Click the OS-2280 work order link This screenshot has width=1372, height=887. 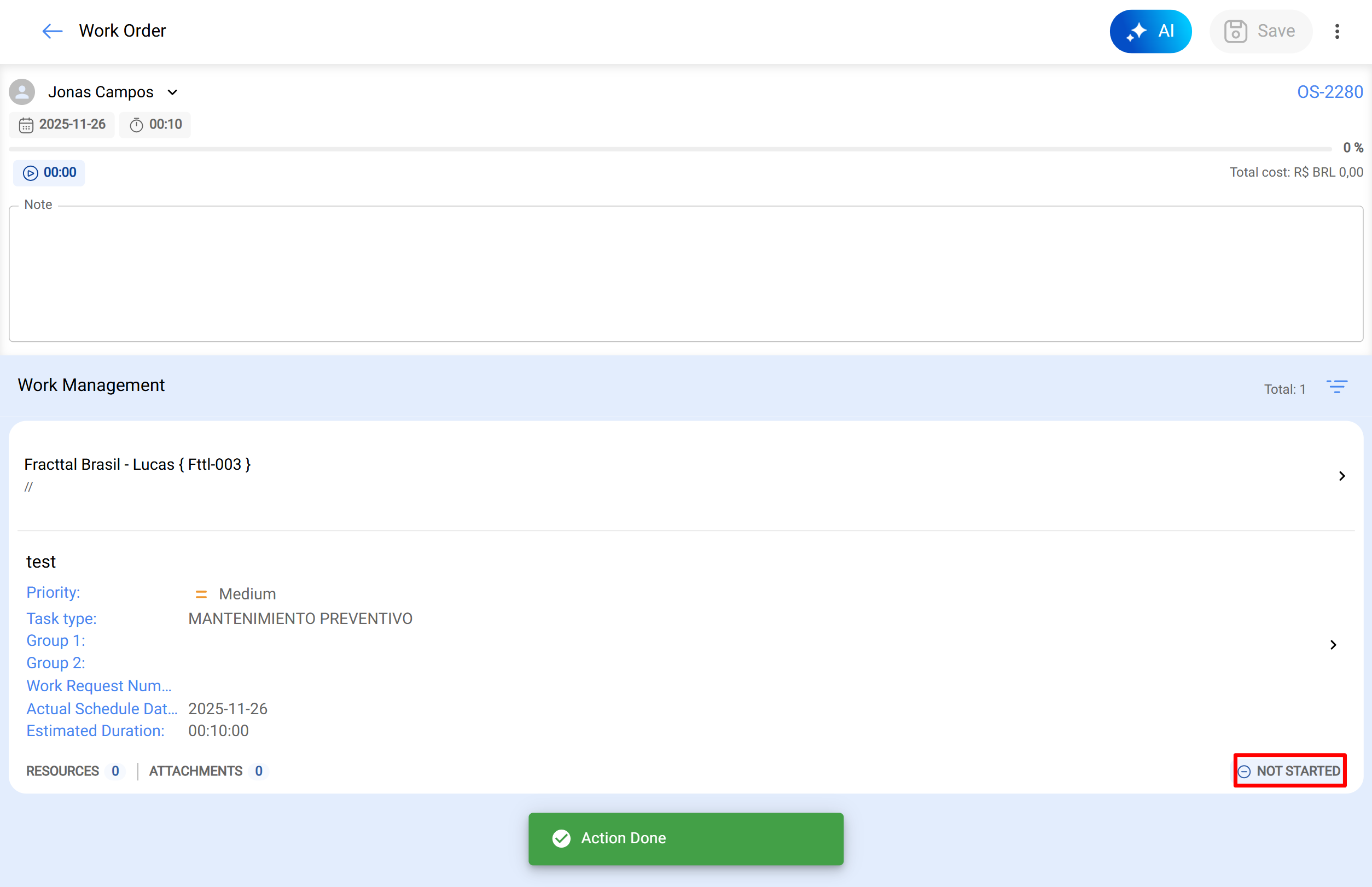[1329, 92]
